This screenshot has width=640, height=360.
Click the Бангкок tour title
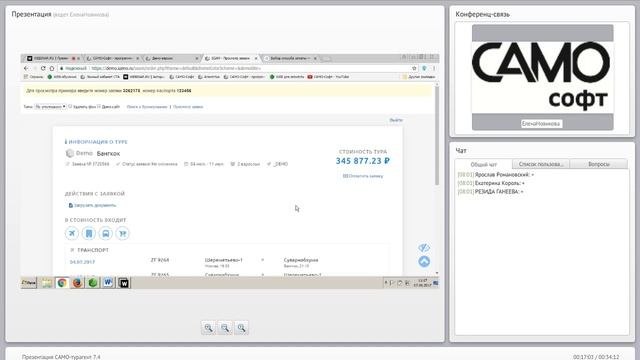coord(108,153)
